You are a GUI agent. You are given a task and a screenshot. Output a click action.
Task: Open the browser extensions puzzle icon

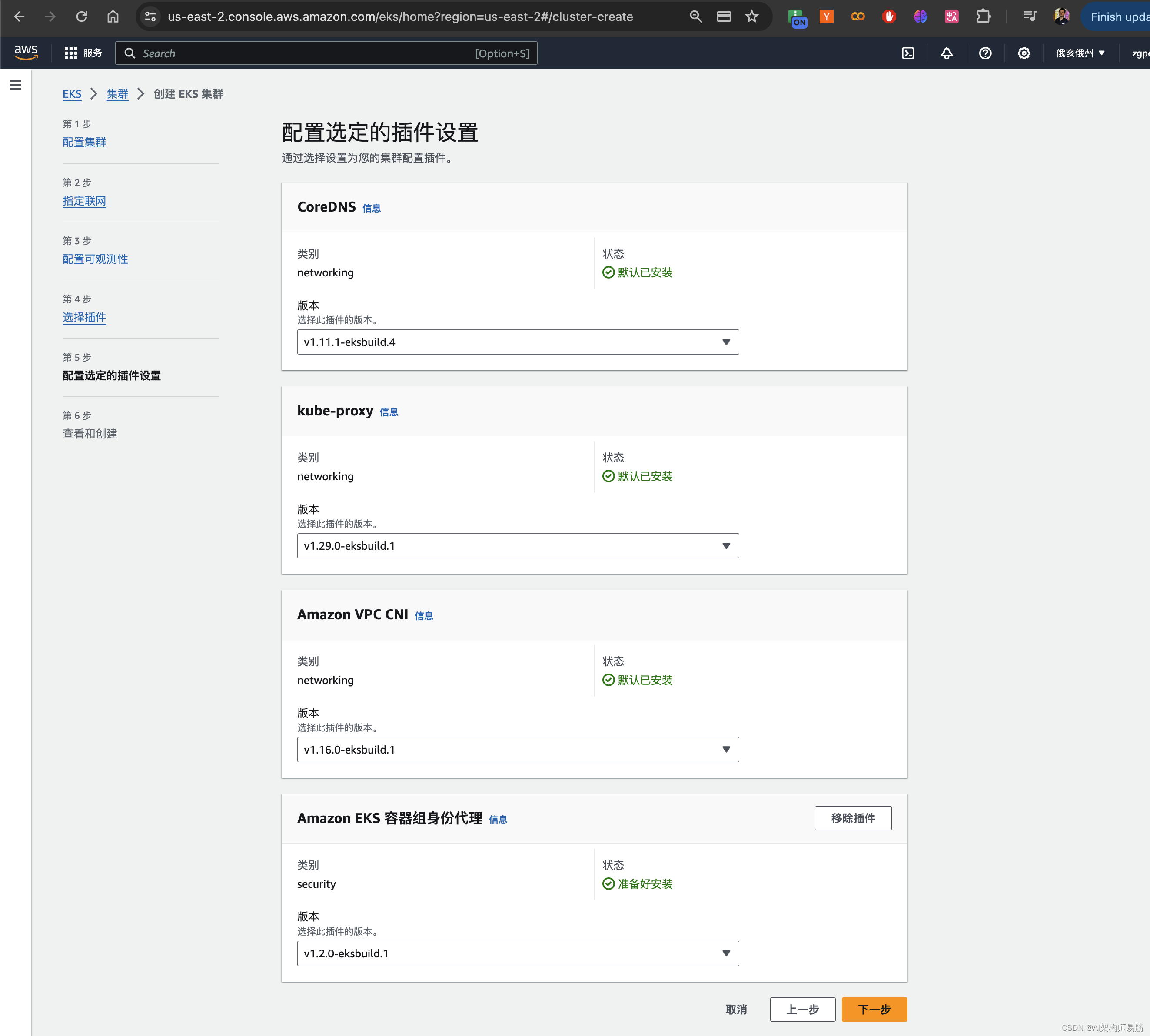(983, 17)
